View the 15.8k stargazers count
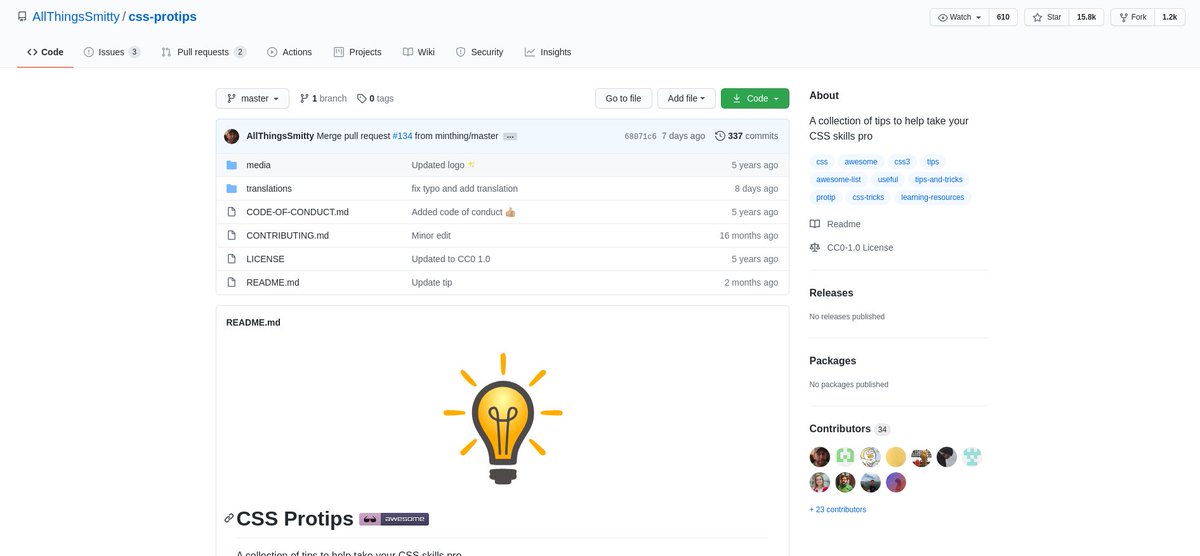 1085,17
